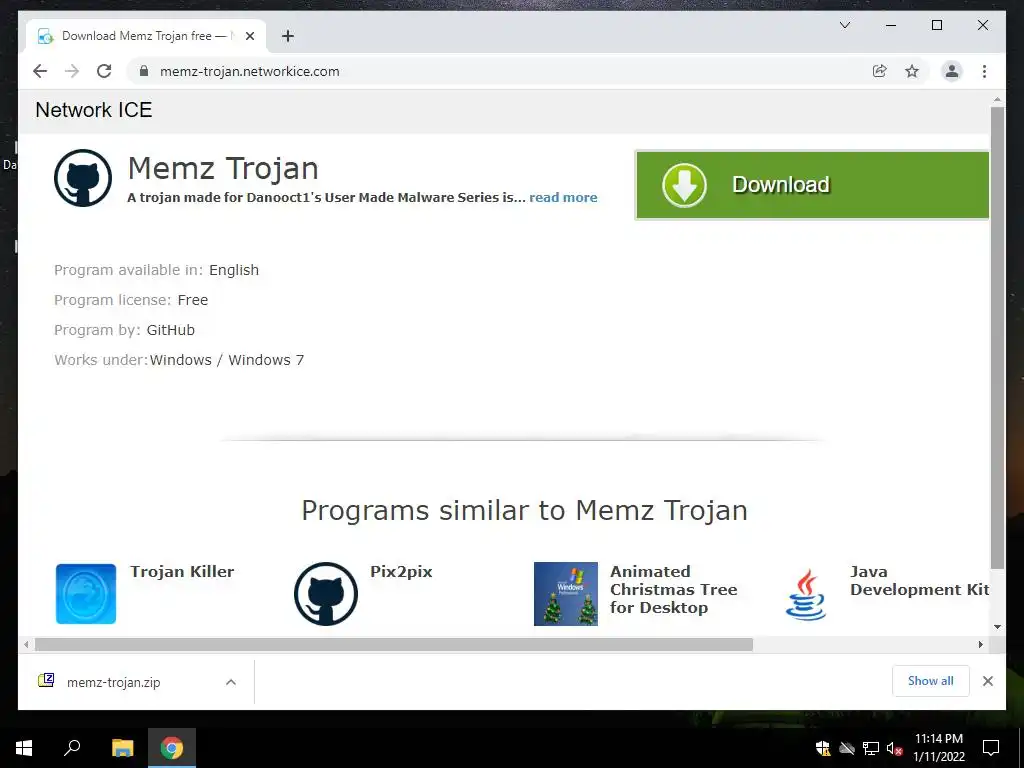Viewport: 1024px width, 768px height.
Task: Click Show all downloads button
Action: click(931, 680)
